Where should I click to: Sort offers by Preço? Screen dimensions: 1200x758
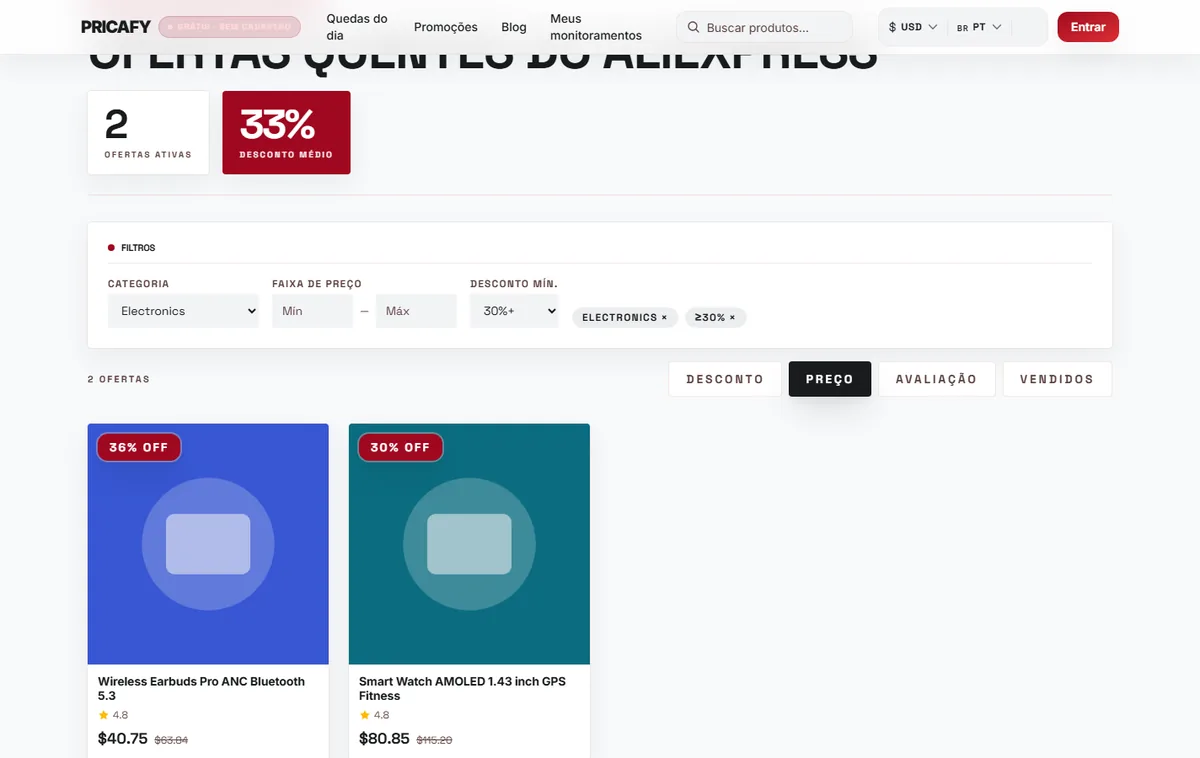830,379
